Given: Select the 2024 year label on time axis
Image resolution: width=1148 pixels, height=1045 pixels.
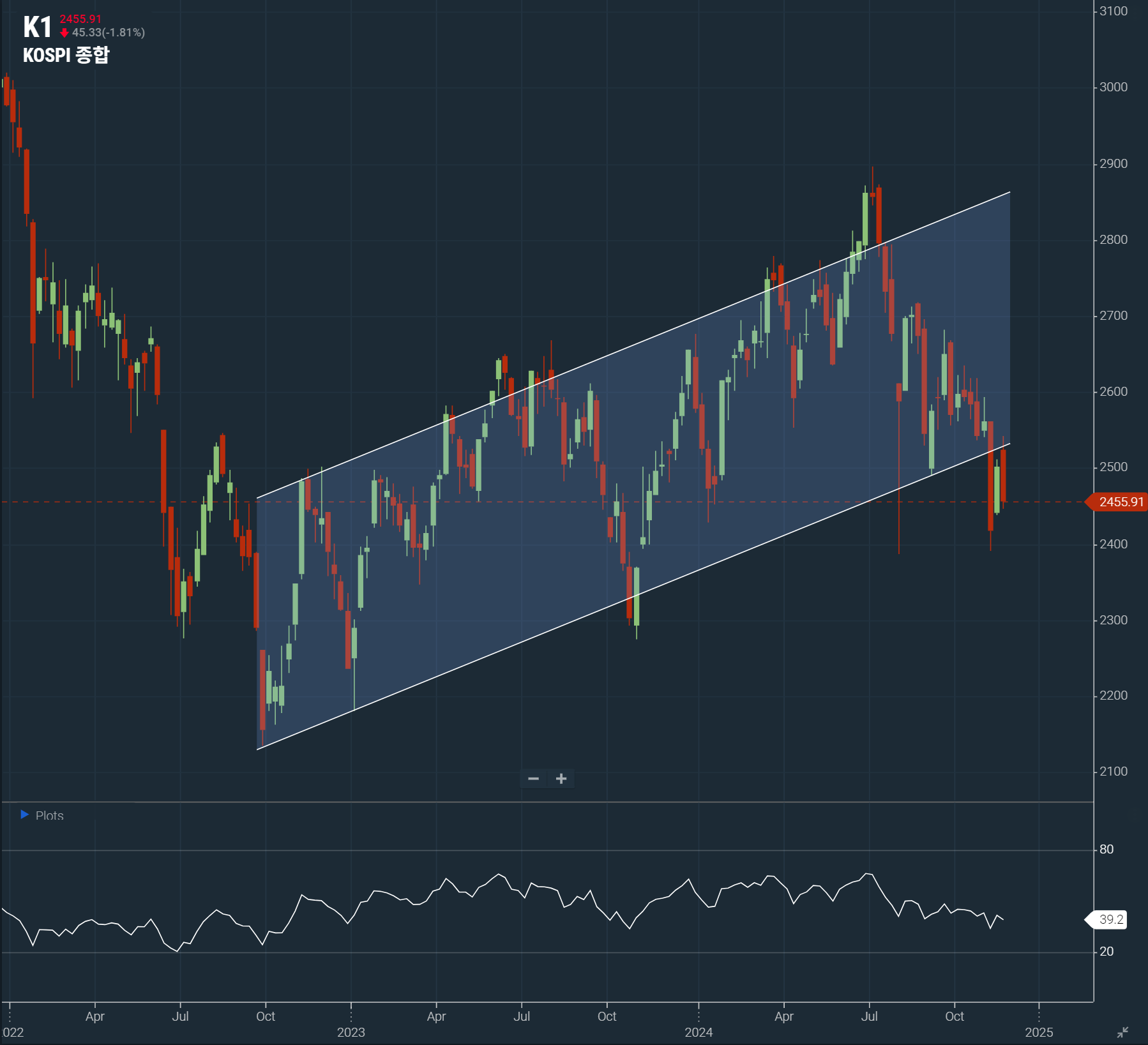Looking at the screenshot, I should (x=699, y=1032).
